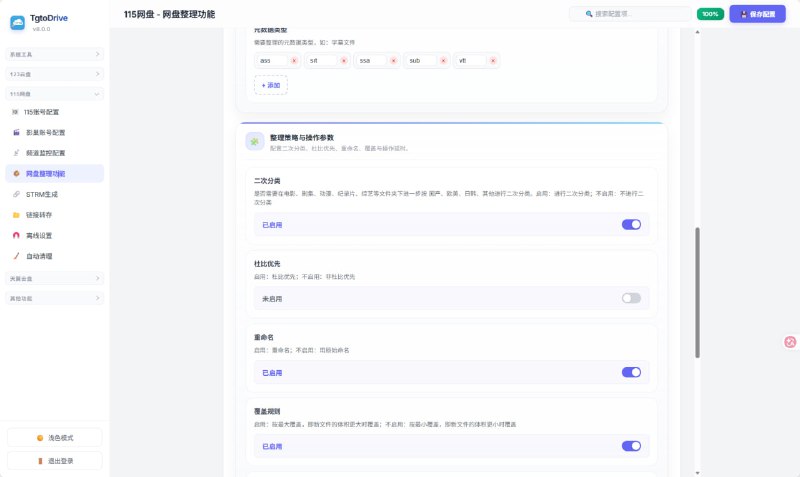Expand the 123云盘 sidebar group
This screenshot has width=800, height=477.
(x=55, y=74)
